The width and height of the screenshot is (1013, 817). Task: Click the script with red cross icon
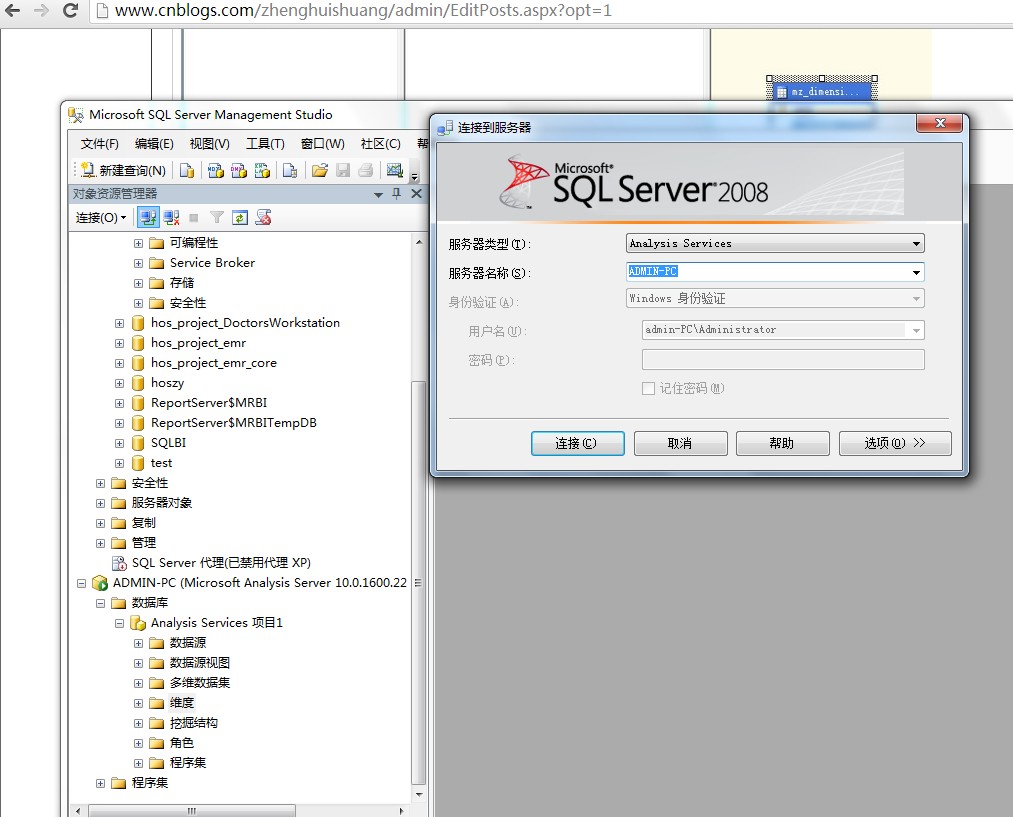pos(263,218)
